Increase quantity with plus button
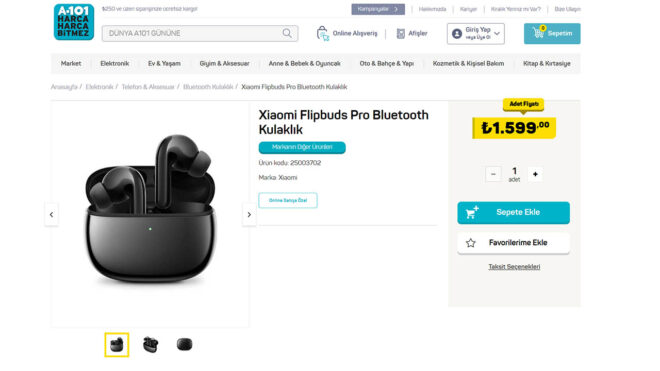This screenshot has width=660, height=371. point(535,174)
